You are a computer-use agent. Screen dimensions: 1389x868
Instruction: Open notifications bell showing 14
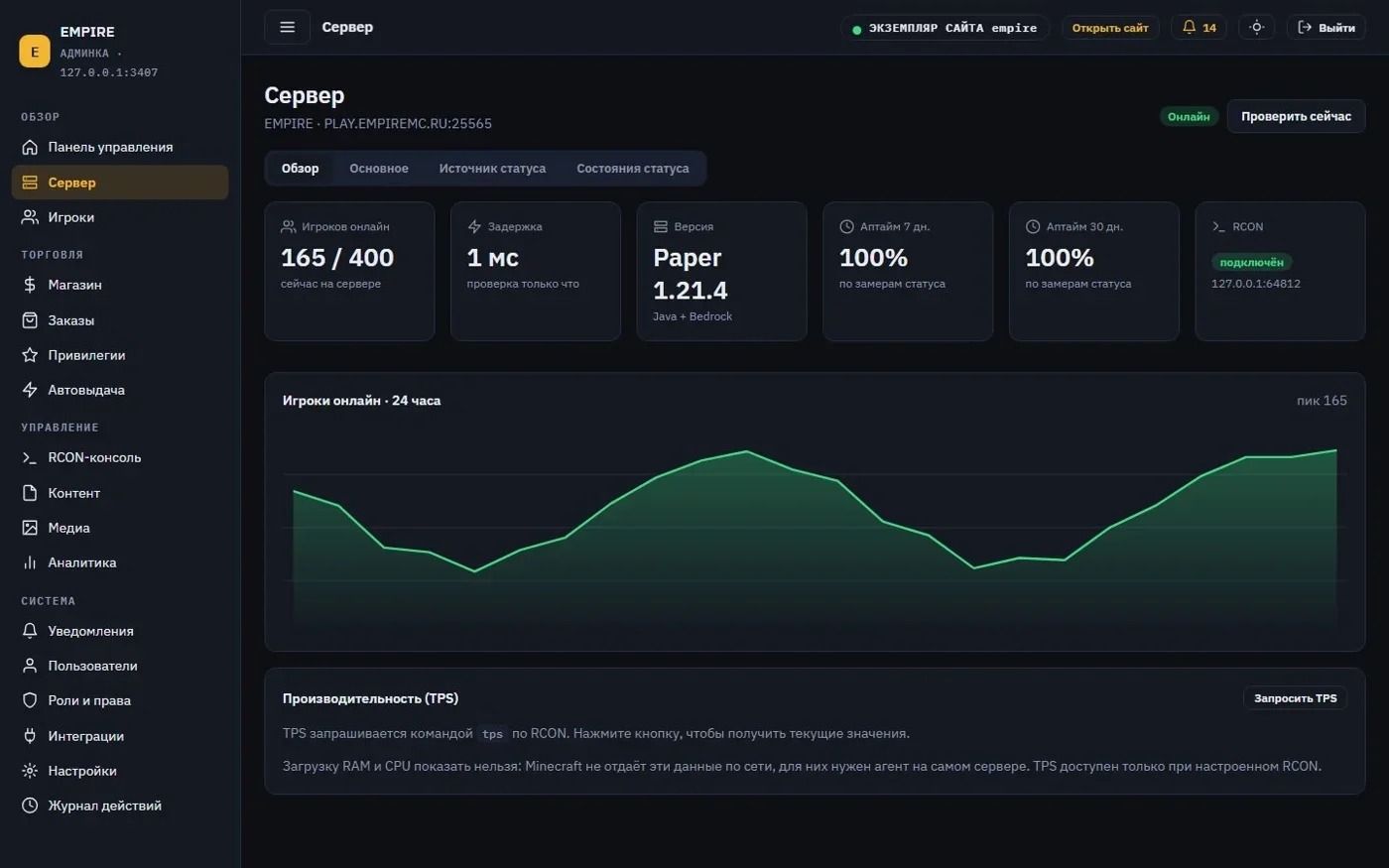pos(1199,28)
